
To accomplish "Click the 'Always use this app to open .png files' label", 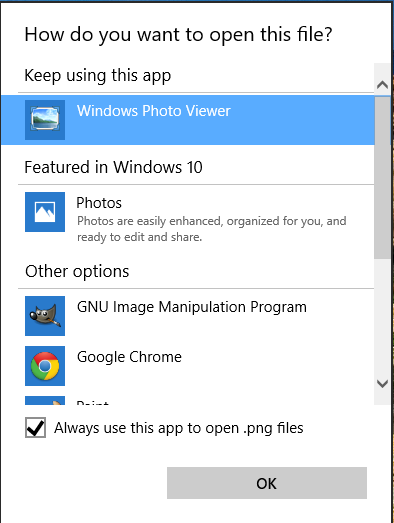I will [179, 428].
